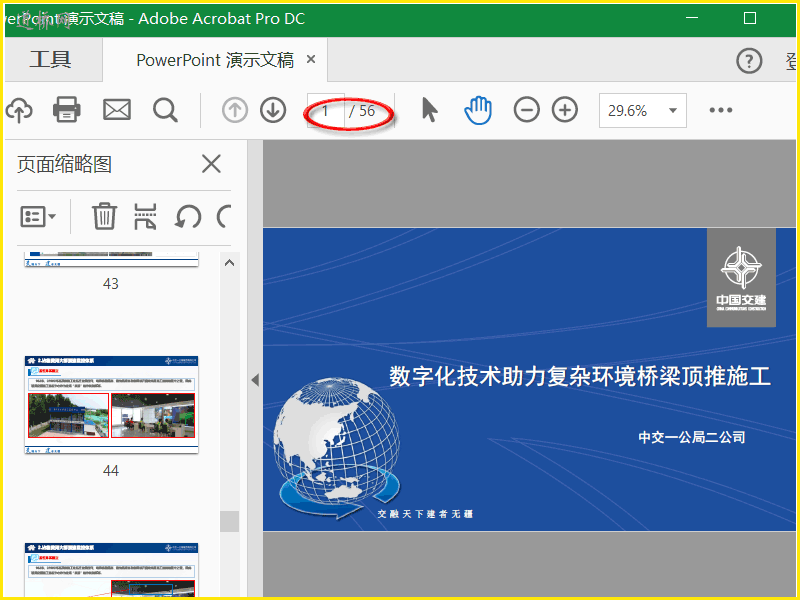Image resolution: width=800 pixels, height=600 pixels.
Task: Minimize the Acrobat window
Action: point(692,18)
